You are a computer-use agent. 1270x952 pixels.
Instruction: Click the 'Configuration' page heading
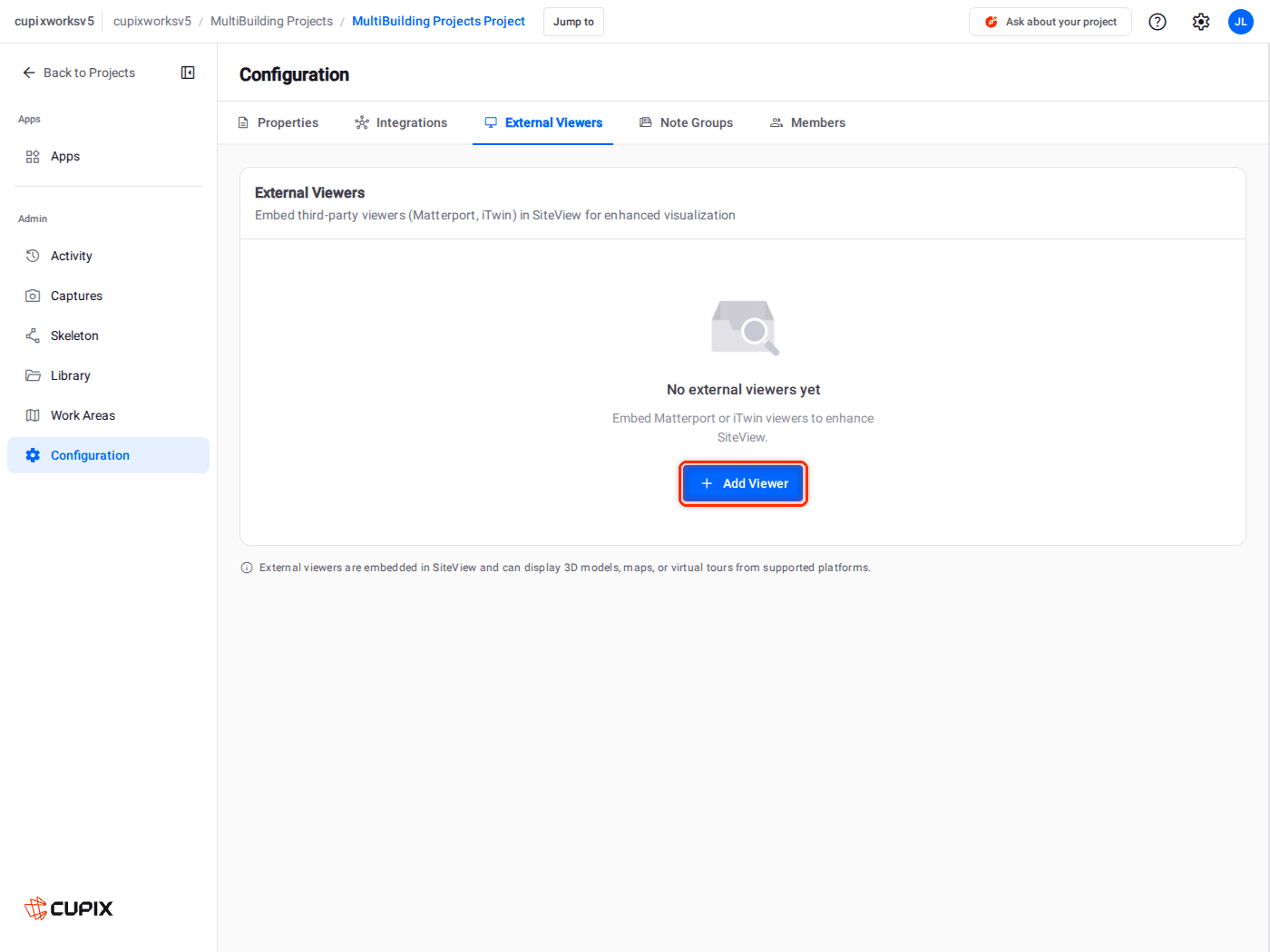tap(294, 74)
